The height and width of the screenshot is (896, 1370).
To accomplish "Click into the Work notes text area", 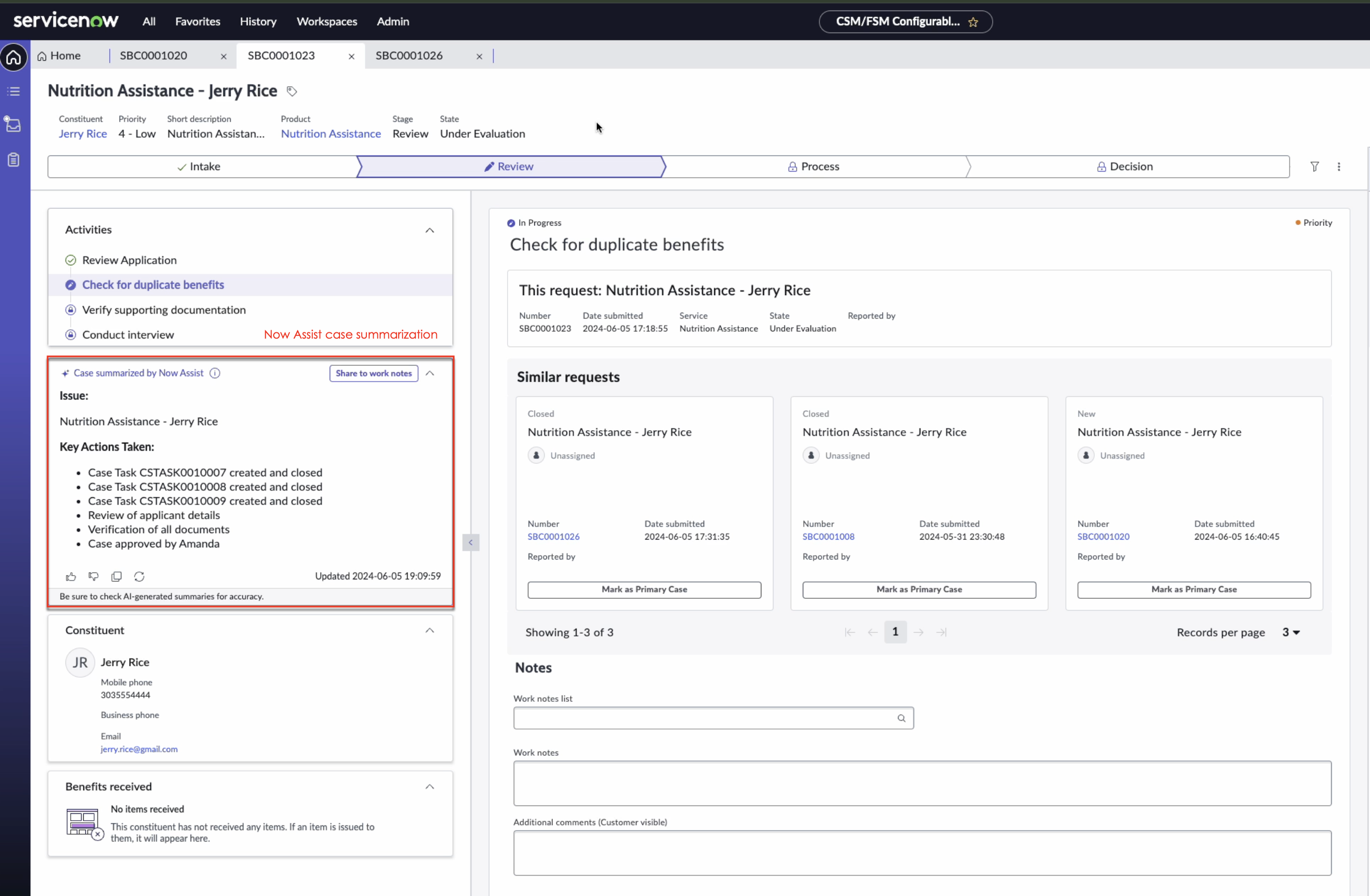I will pyautogui.click(x=922, y=783).
